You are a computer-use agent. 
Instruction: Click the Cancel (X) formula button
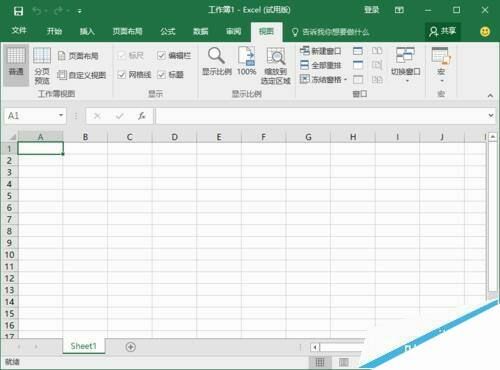pyautogui.click(x=97, y=116)
